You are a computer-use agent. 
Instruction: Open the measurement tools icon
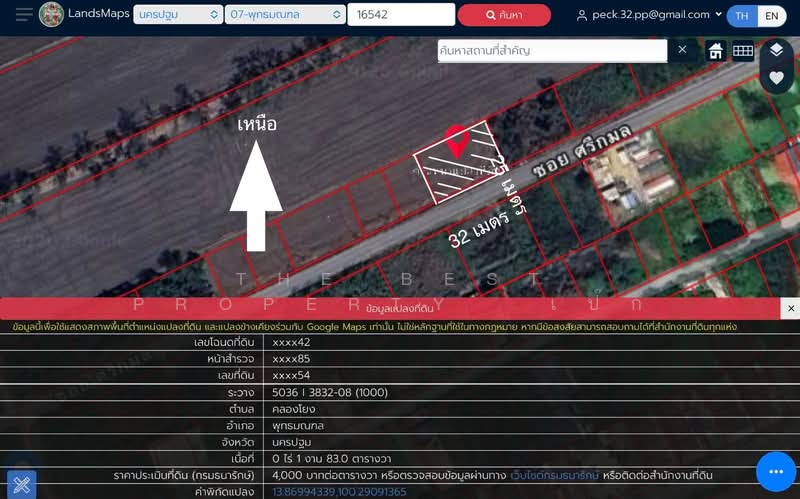[21, 485]
